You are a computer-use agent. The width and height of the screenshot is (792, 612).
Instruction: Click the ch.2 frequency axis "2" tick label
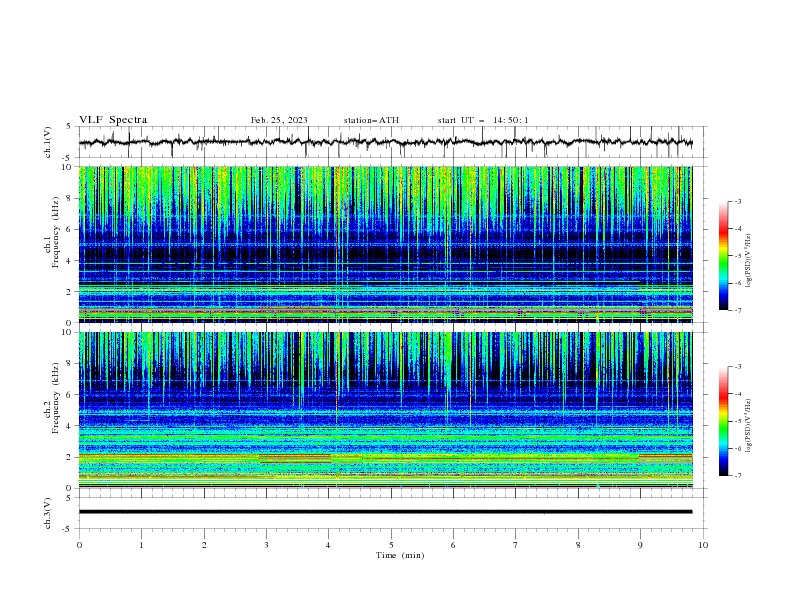click(70, 457)
